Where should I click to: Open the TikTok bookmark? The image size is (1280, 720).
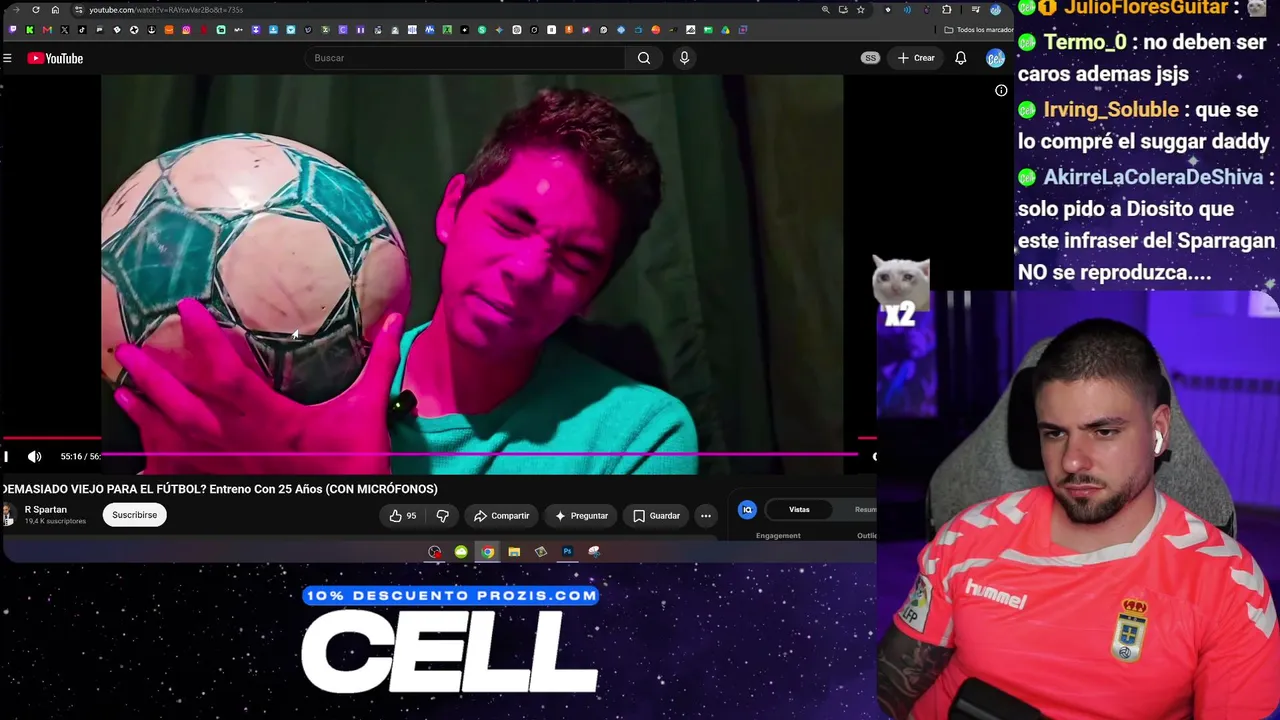coord(82,30)
